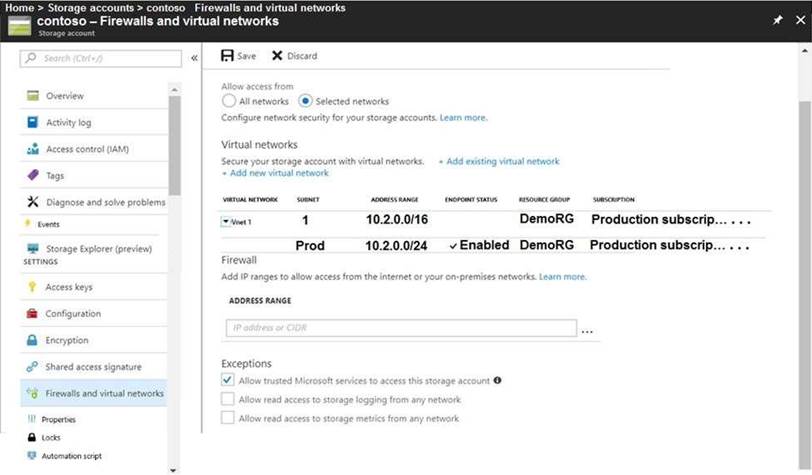The height and width of the screenshot is (475, 812).
Task: Click the IP address or CIDR field
Action: click(400, 328)
